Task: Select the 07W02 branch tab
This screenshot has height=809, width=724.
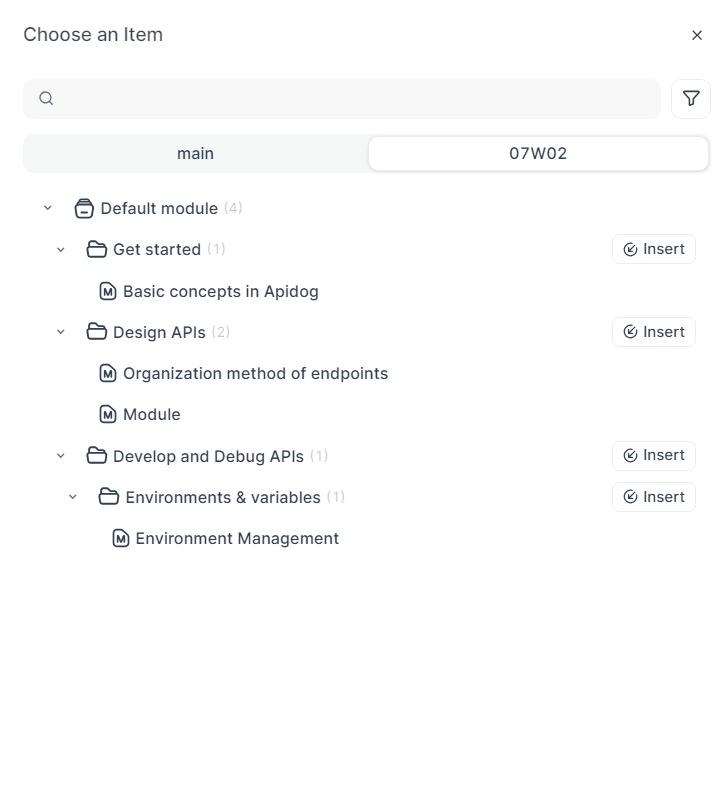Action: point(538,154)
